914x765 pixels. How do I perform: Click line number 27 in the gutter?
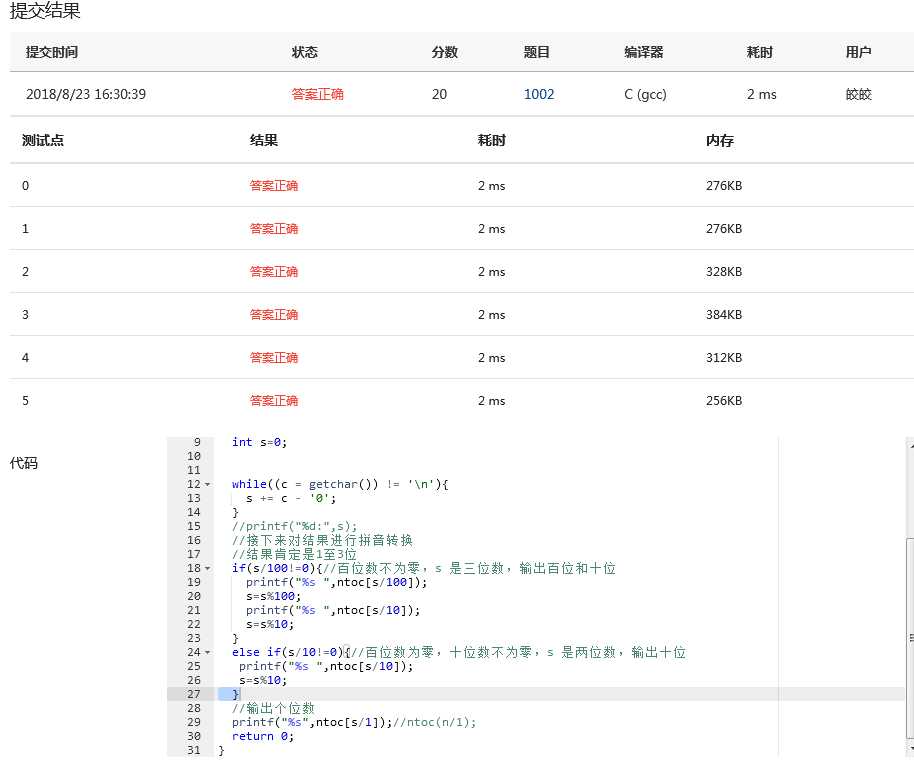(194, 694)
